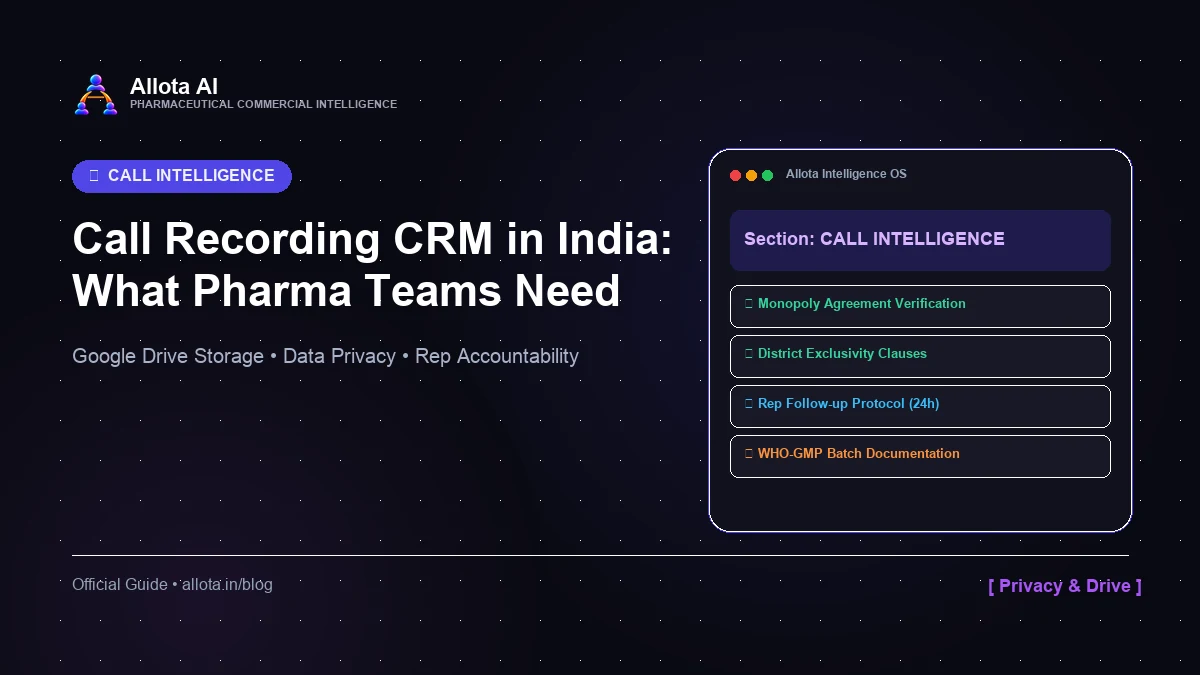Click the icon inside the CALL INTELLIGENCE badge

94,176
